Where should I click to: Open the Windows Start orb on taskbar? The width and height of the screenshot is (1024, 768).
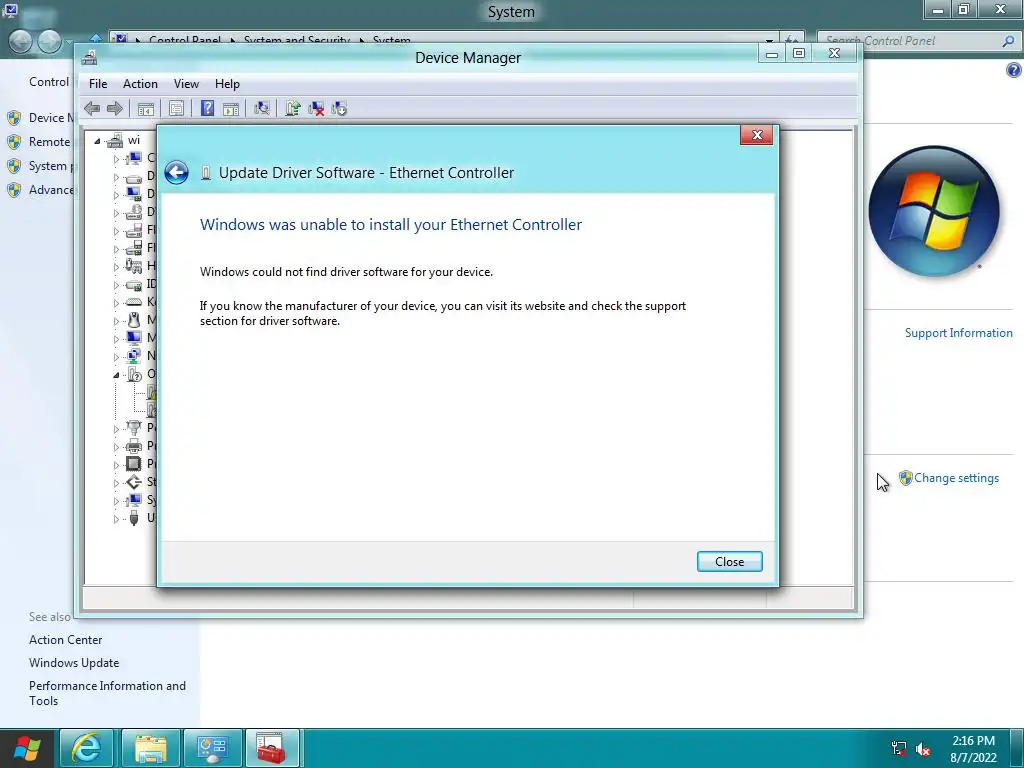coord(27,748)
